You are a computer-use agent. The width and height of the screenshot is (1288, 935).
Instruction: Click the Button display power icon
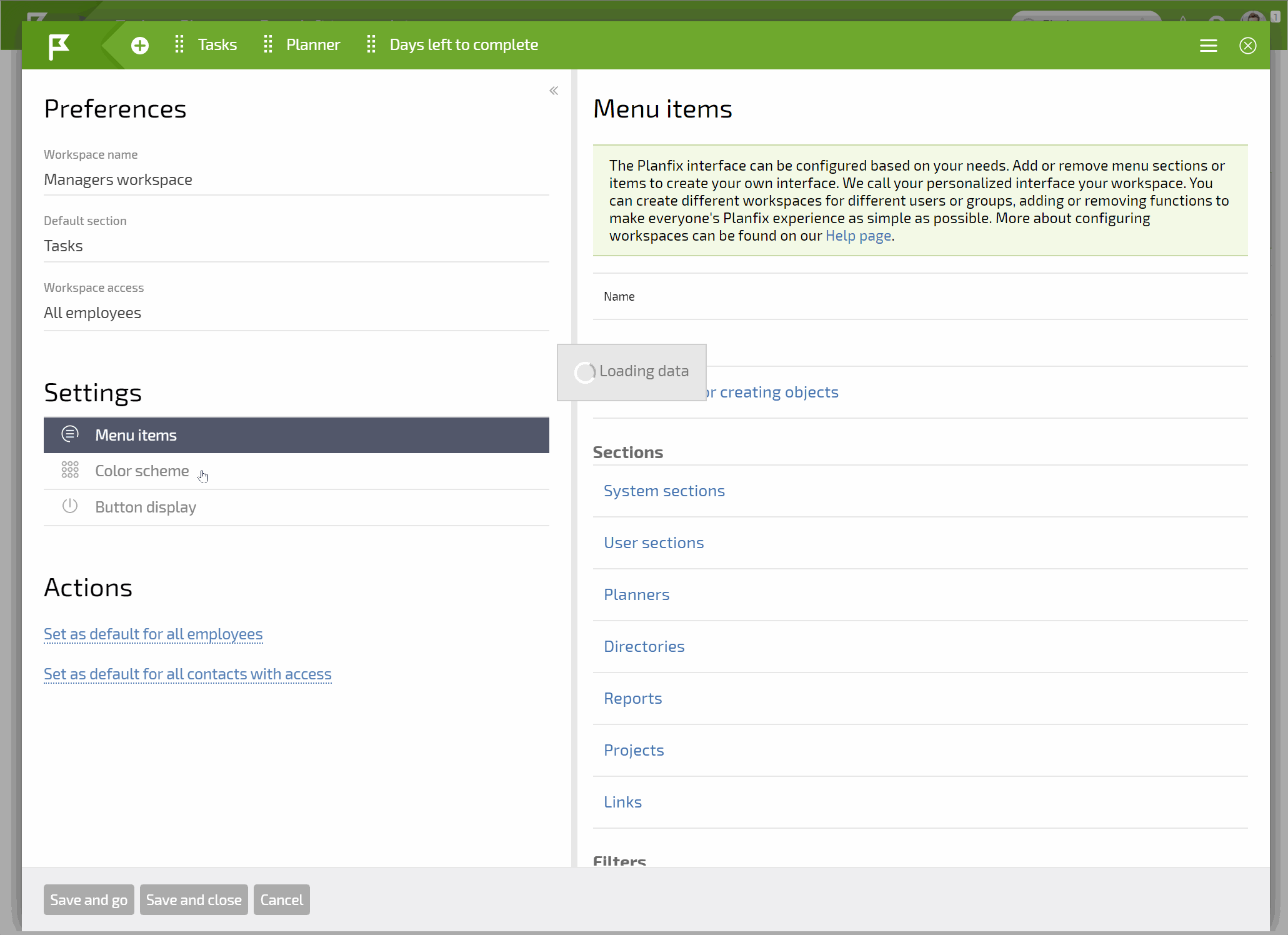(x=69, y=505)
